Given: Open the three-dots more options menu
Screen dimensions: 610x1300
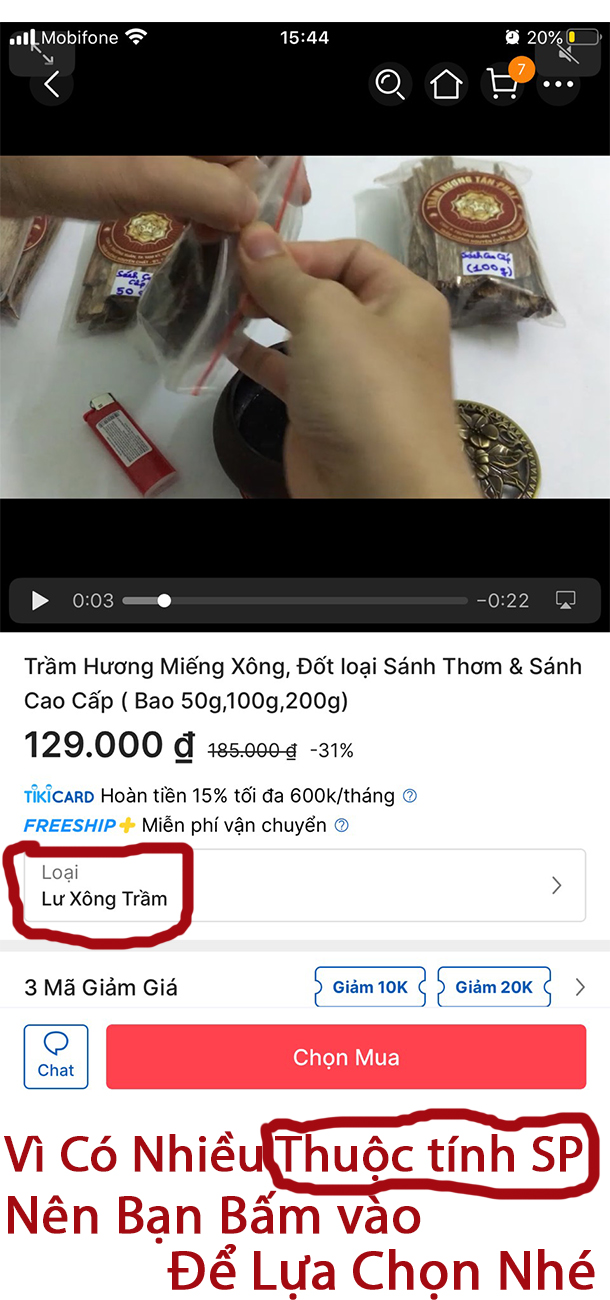Looking at the screenshot, I should click(559, 84).
